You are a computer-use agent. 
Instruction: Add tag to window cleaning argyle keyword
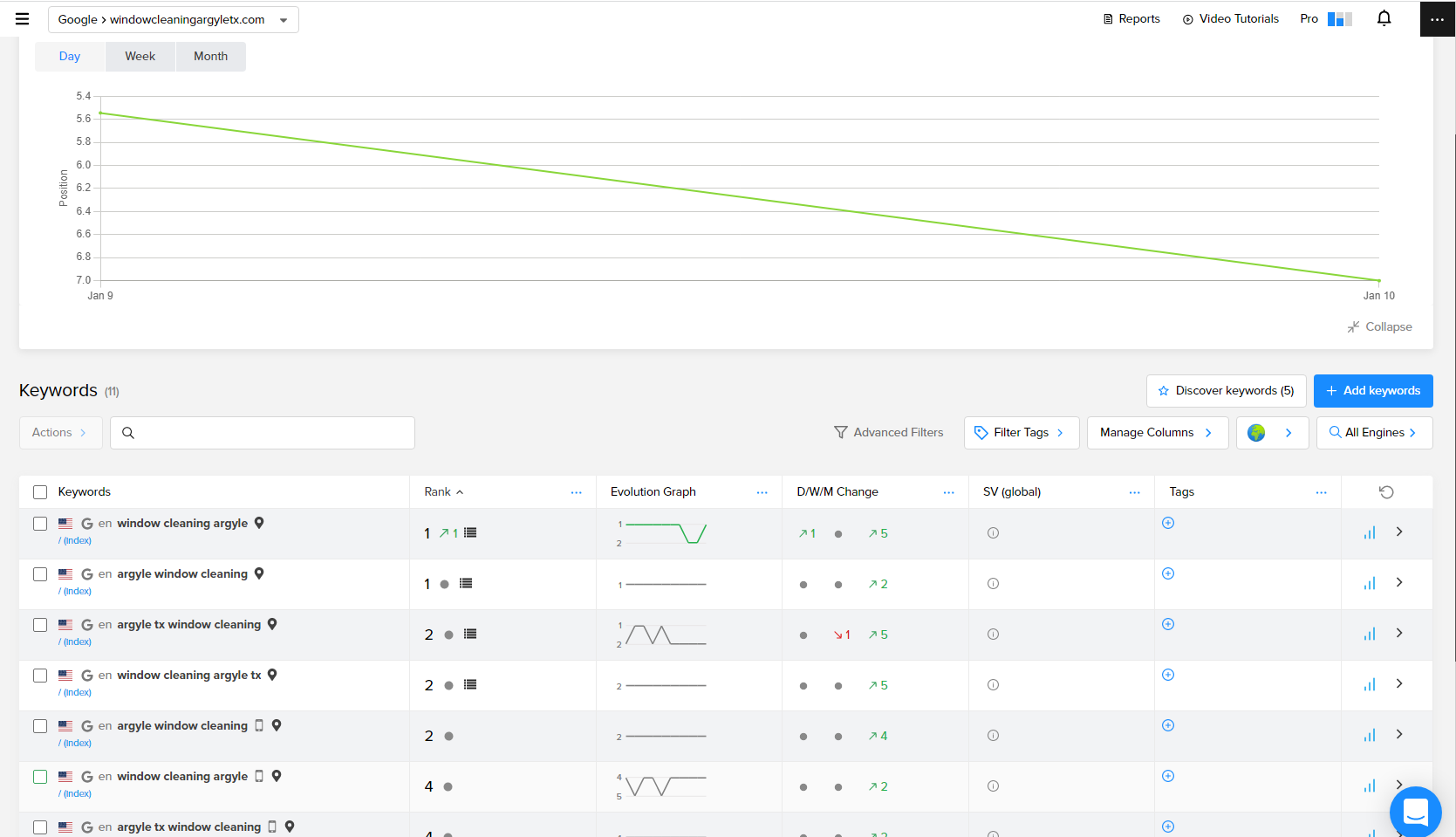pos(1168,523)
